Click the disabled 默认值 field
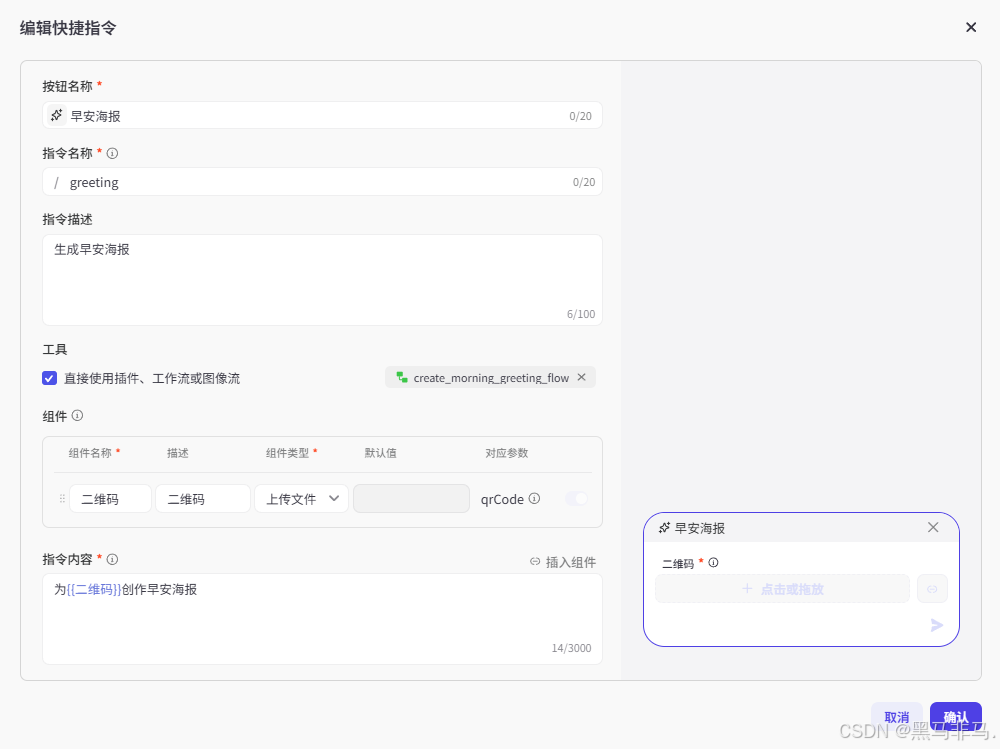This screenshot has width=1000, height=749. (x=411, y=498)
